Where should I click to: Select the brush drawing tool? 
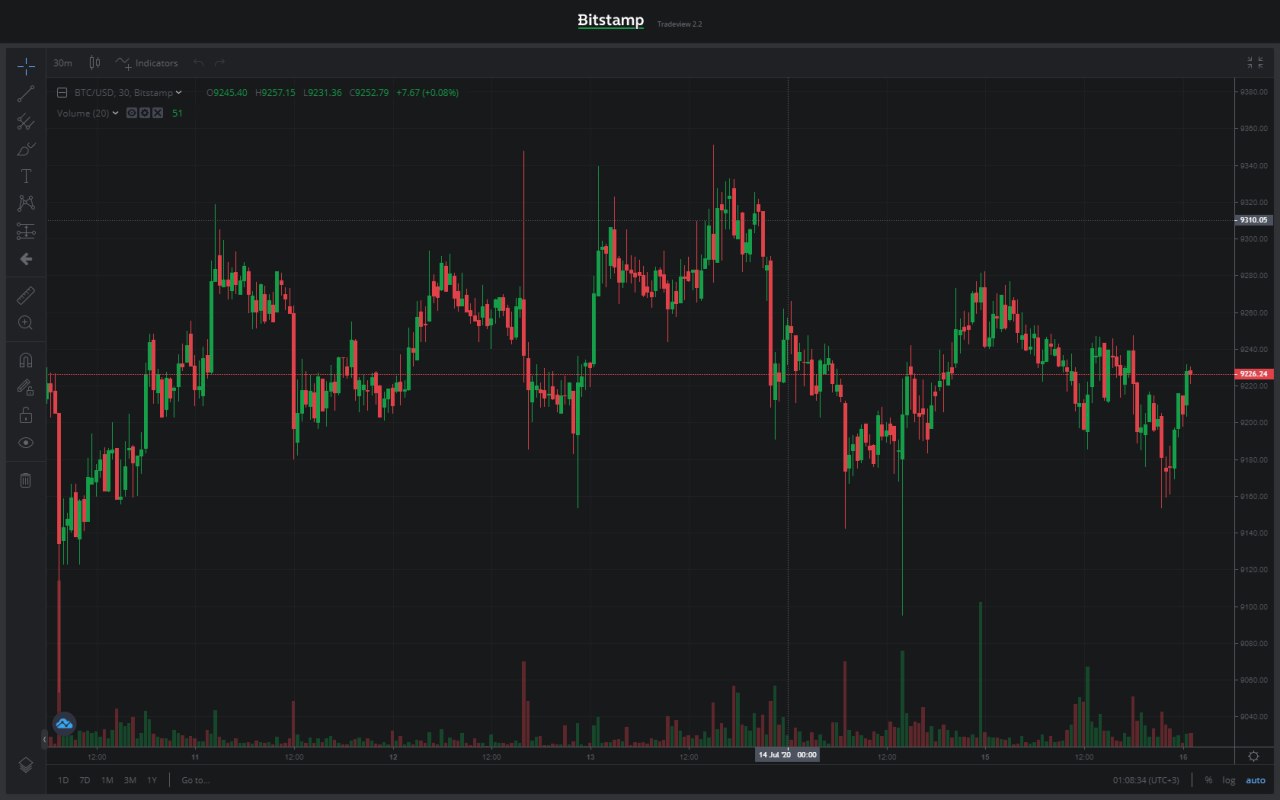click(26, 149)
